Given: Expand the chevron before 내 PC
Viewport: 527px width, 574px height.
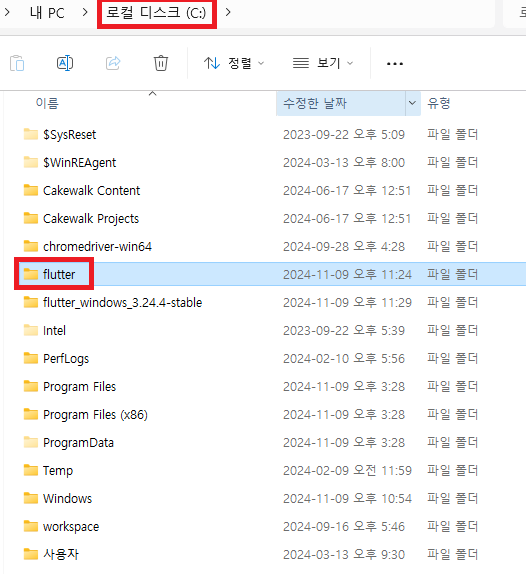Looking at the screenshot, I should click(7, 12).
